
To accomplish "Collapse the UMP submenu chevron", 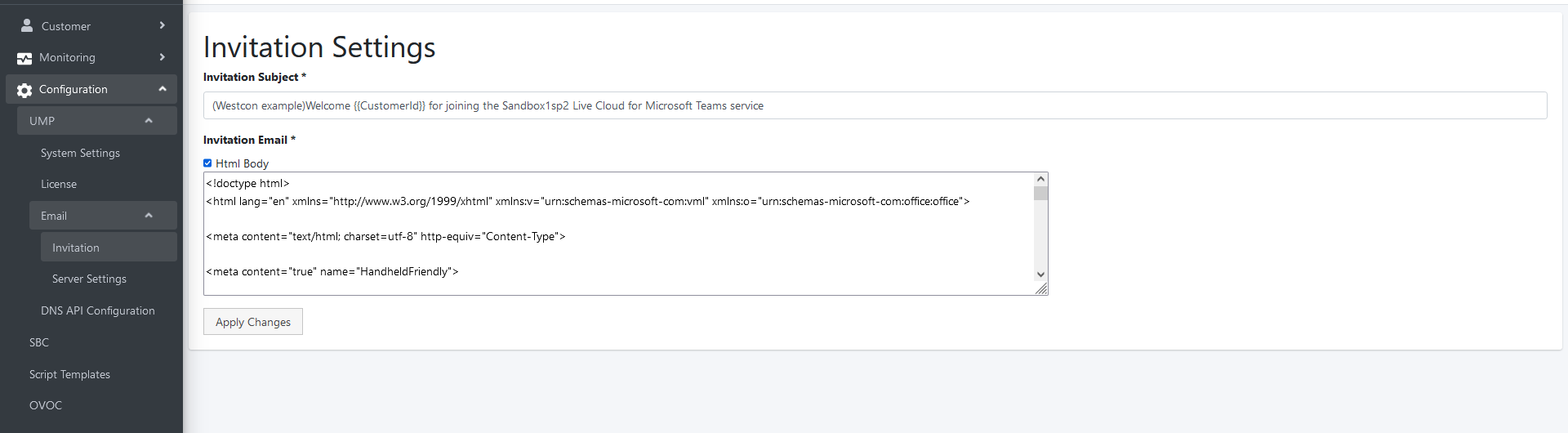I will [x=149, y=121].
